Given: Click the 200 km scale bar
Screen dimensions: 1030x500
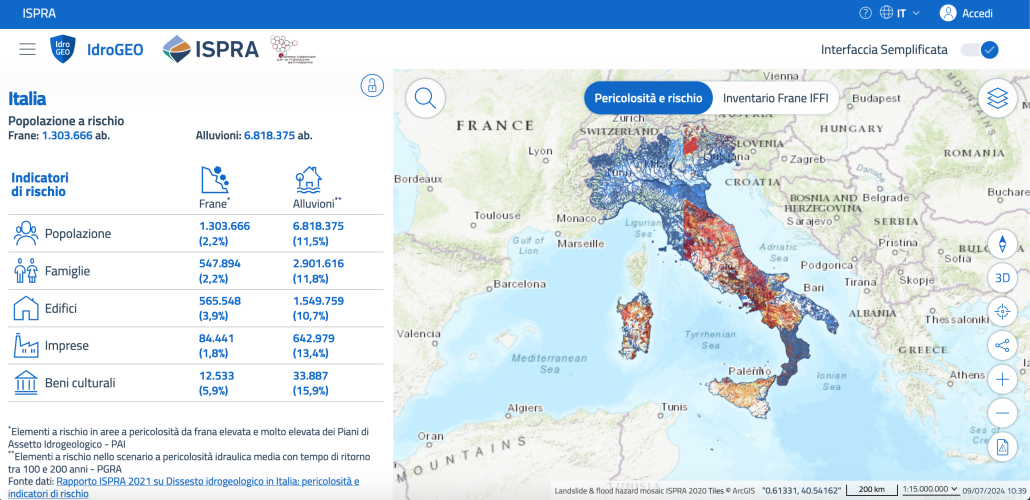Looking at the screenshot, I should pyautogui.click(x=871, y=489).
